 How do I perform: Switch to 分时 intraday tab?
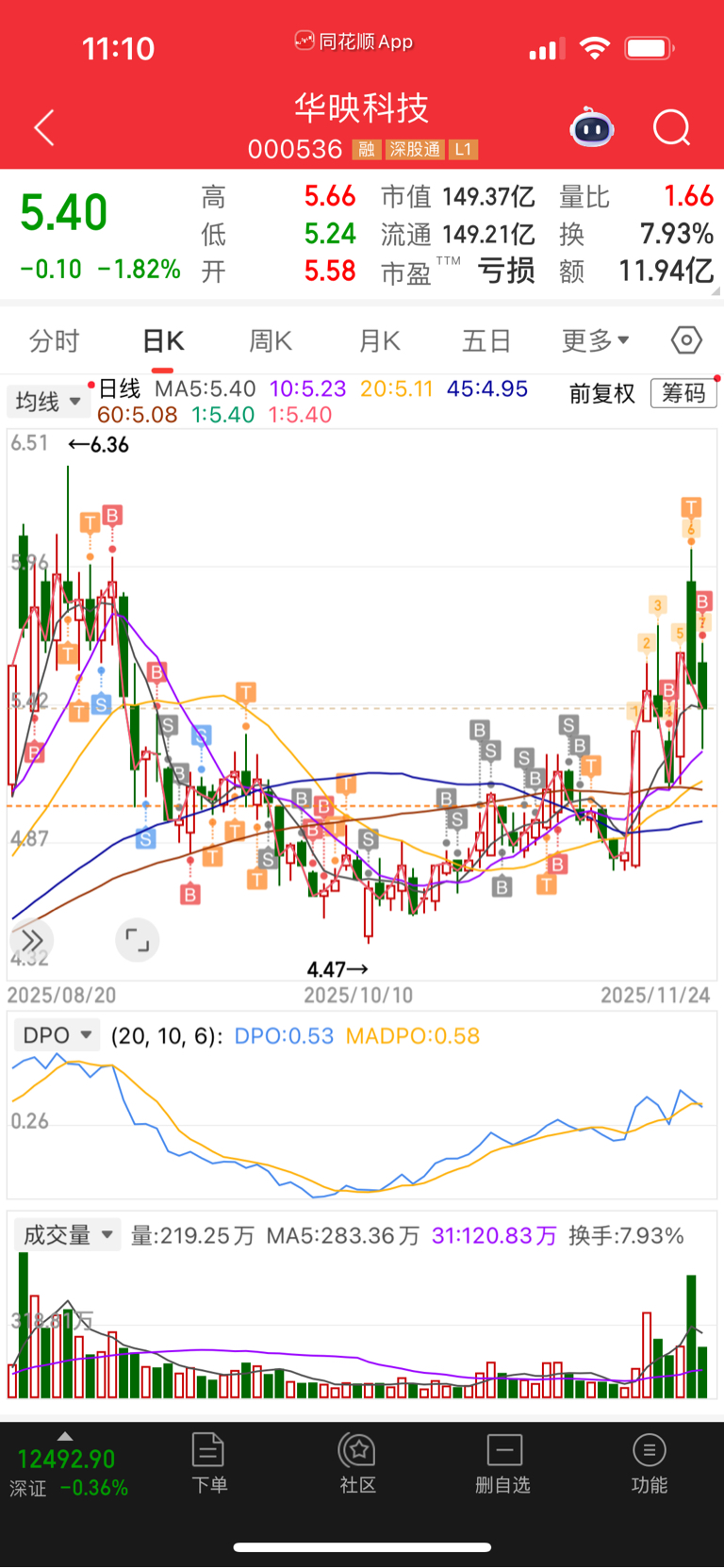(54, 340)
